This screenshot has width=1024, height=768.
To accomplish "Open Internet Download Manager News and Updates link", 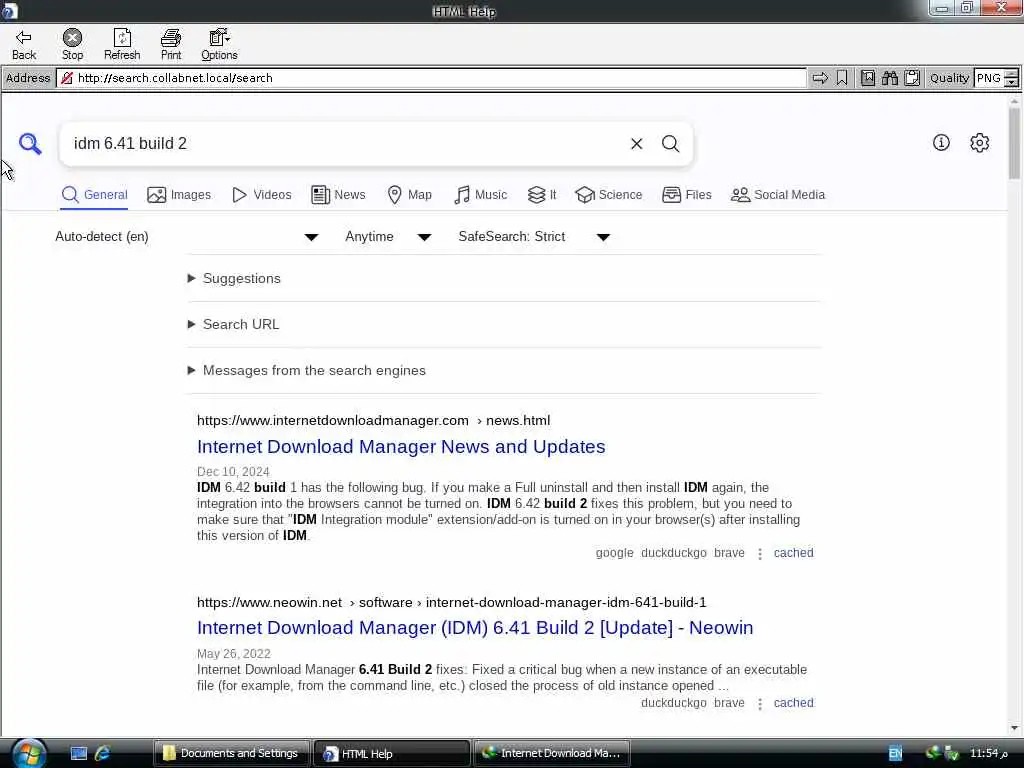I will click(401, 447).
